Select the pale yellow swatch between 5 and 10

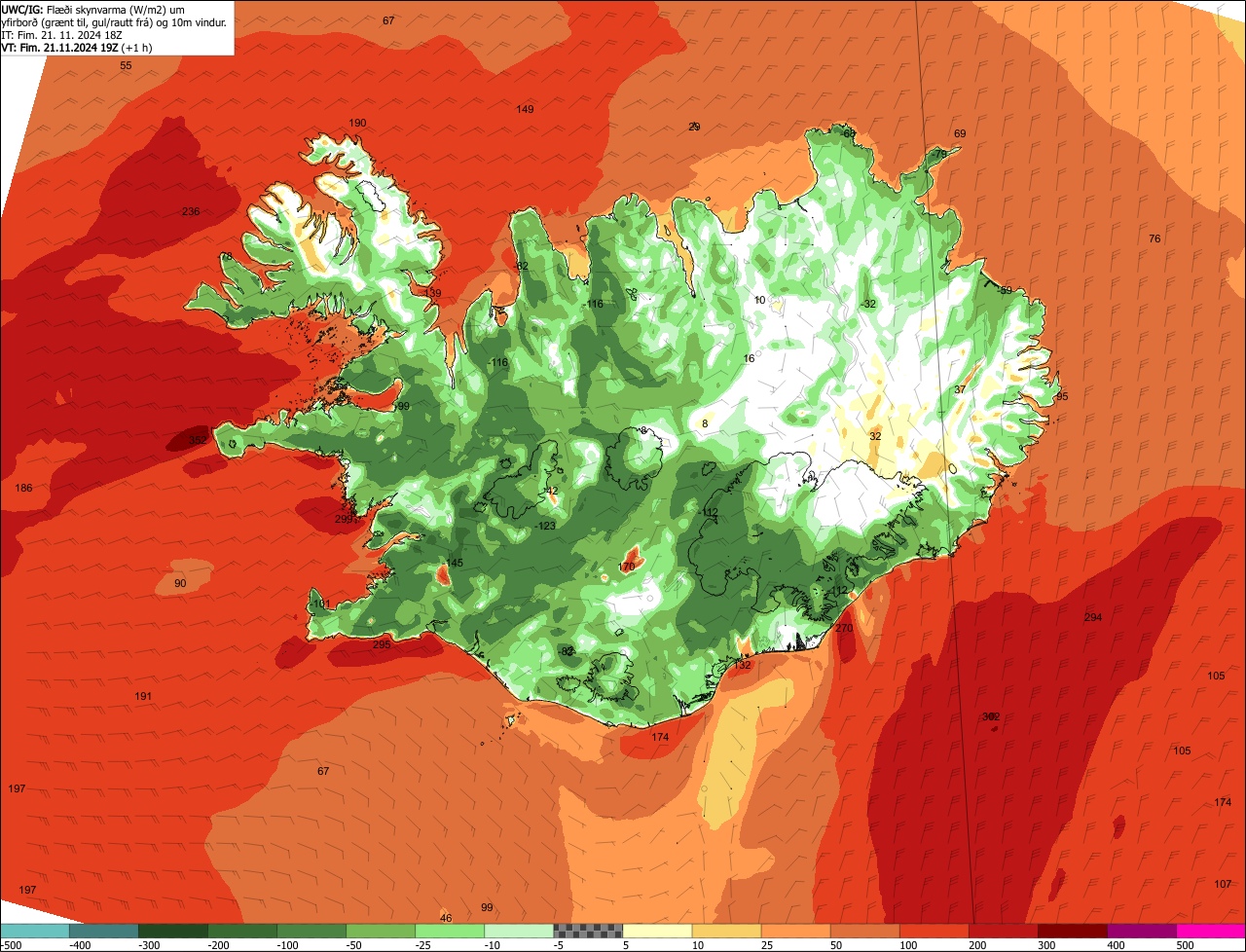pyautogui.click(x=657, y=931)
